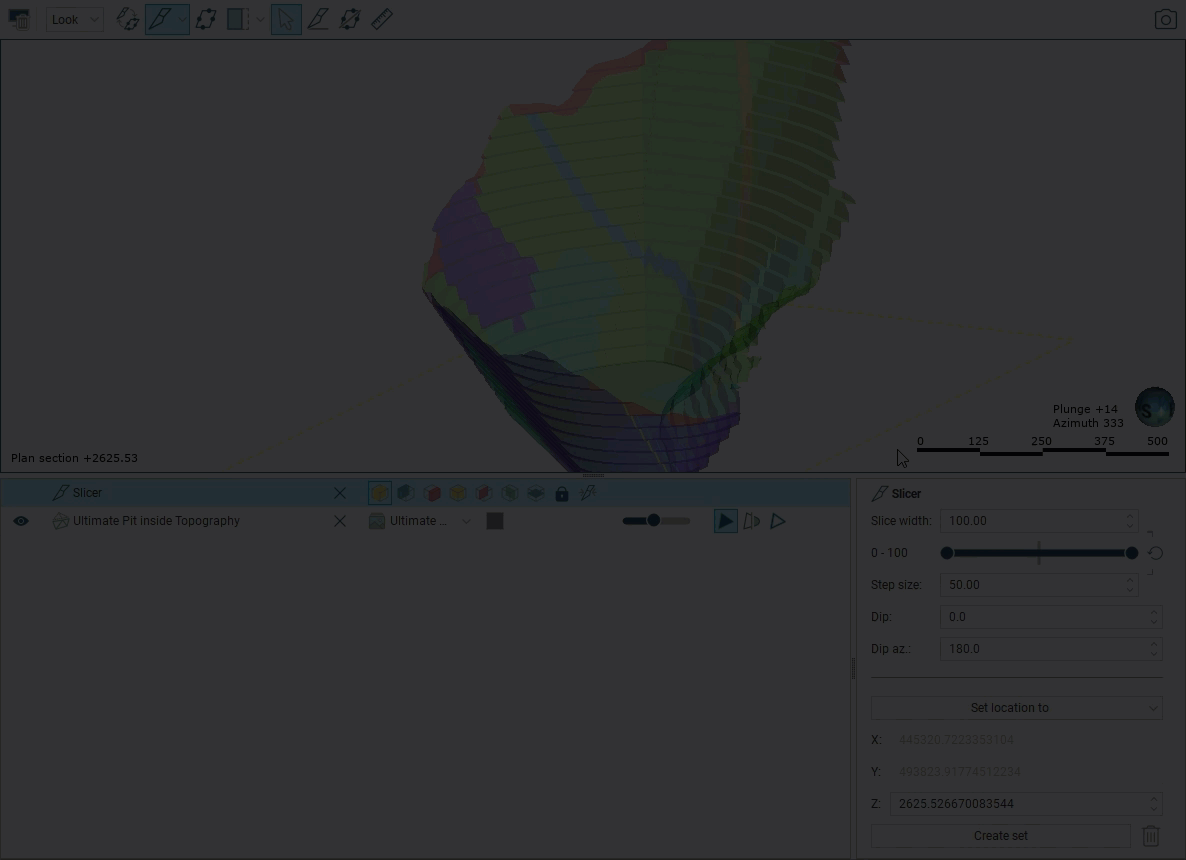The height and width of the screenshot is (860, 1186).
Task: Take a screenshot with camera icon
Action: [x=1165, y=19]
